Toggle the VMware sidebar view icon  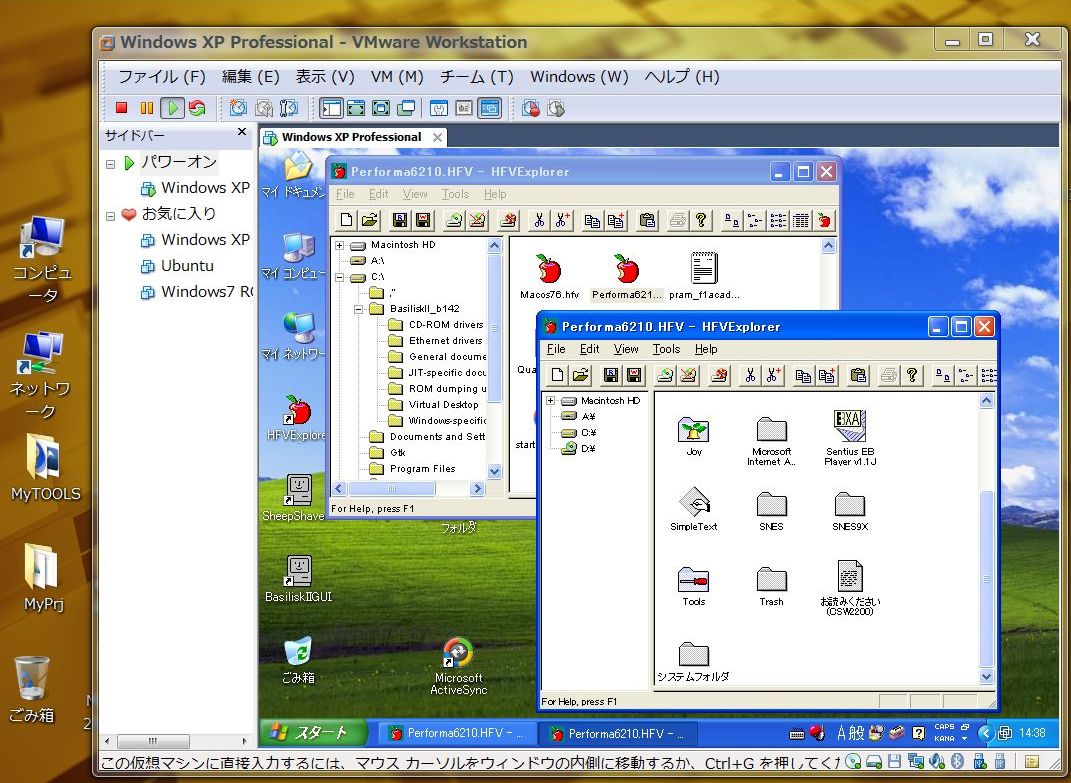coord(331,108)
